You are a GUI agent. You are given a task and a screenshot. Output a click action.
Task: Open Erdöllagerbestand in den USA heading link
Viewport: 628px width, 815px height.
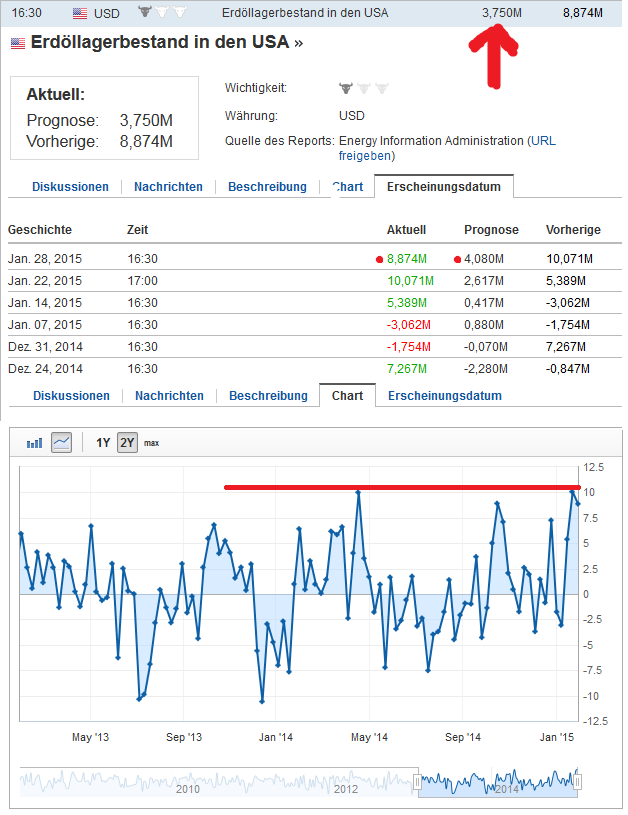[166, 43]
